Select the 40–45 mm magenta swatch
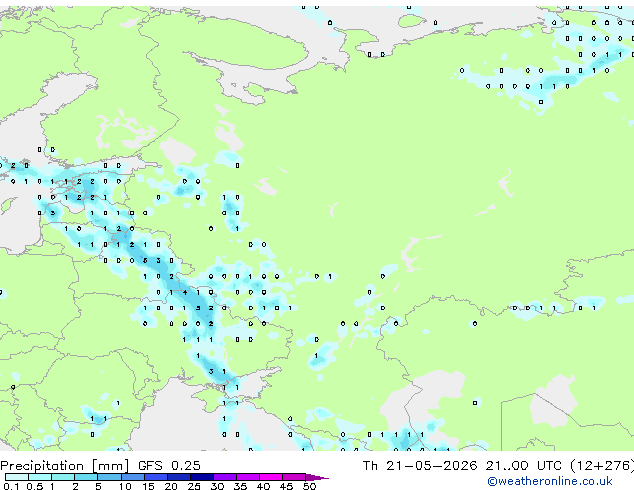The image size is (634, 490). [x=271, y=477]
